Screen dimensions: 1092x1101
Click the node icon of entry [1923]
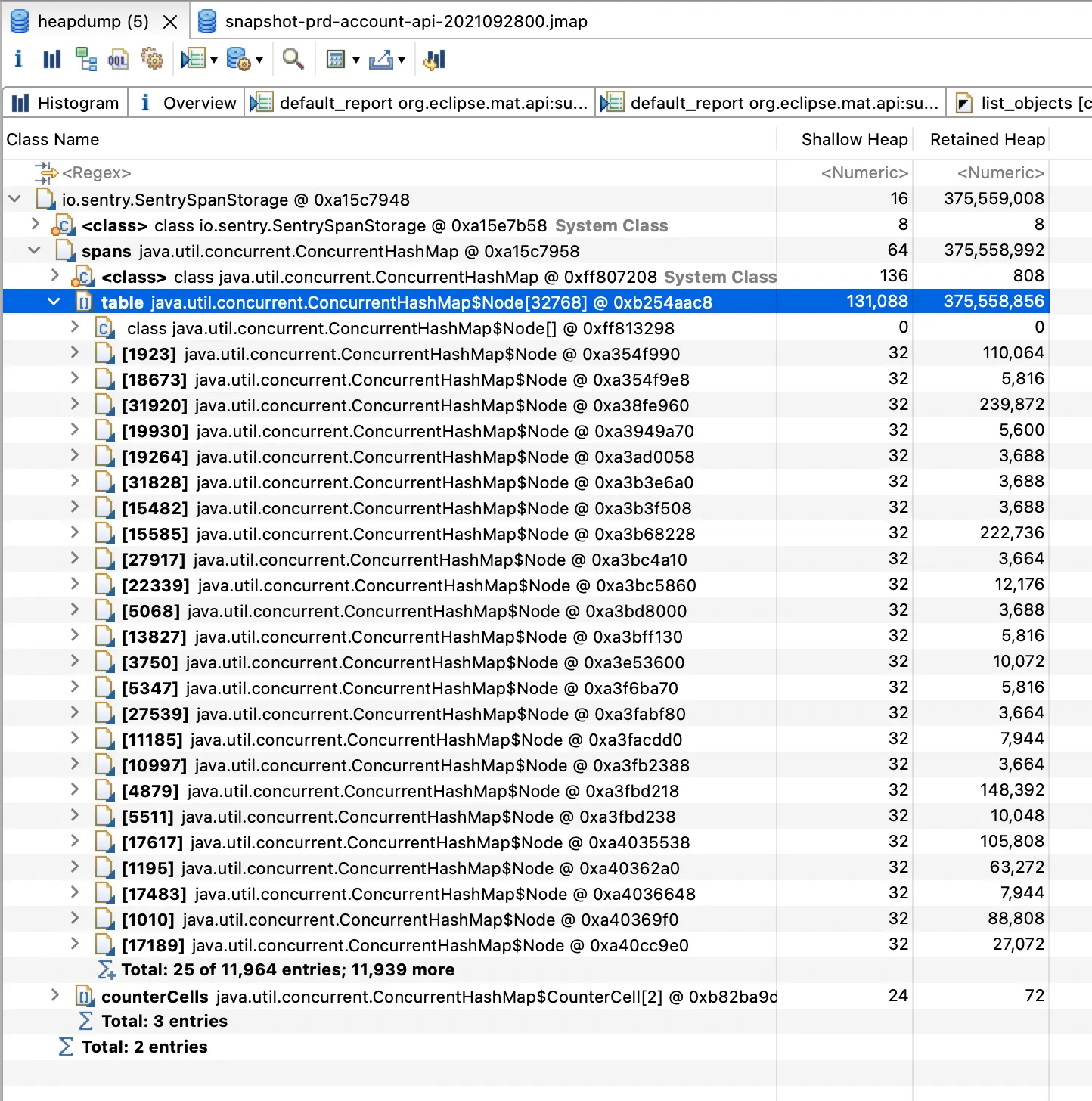104,354
